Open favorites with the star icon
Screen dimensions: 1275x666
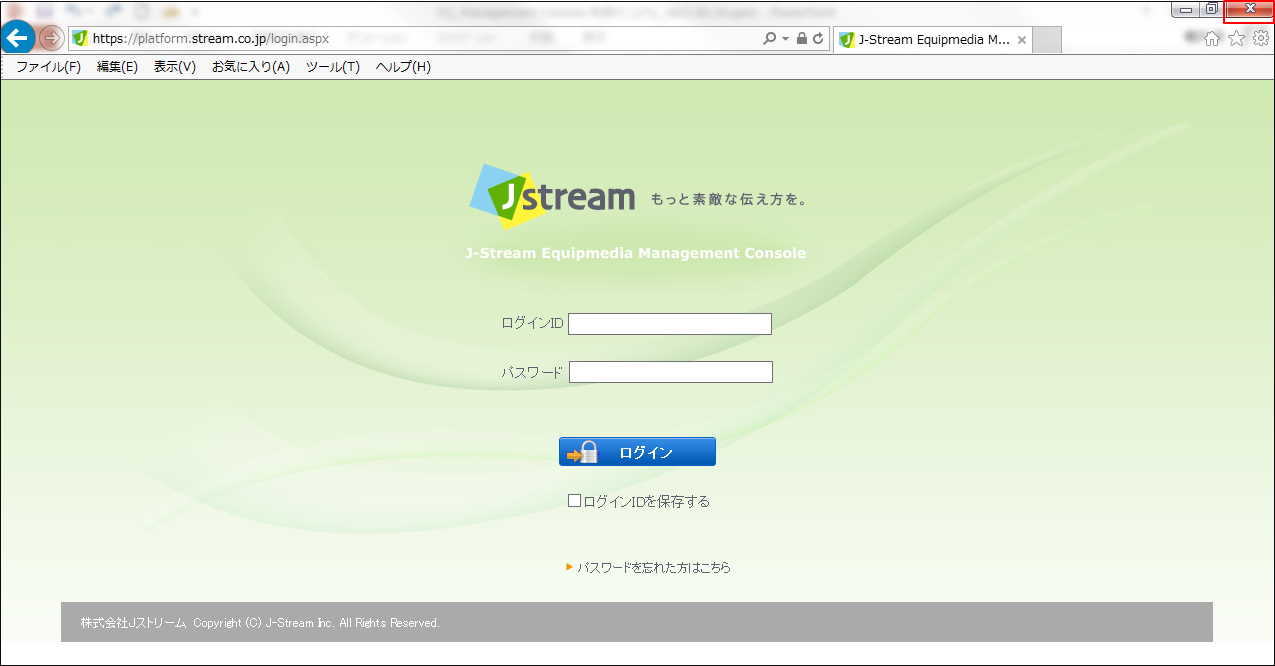(x=1237, y=39)
